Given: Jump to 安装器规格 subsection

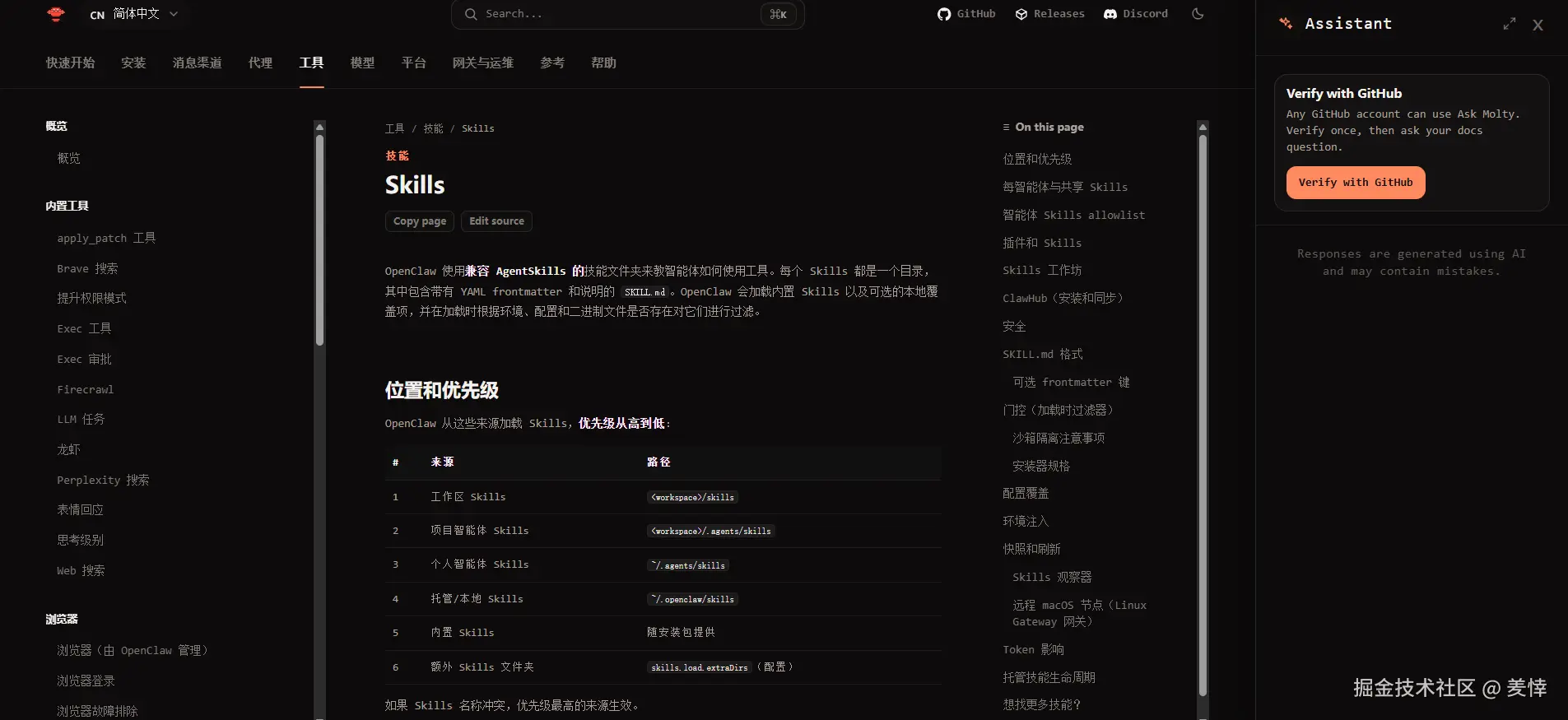Looking at the screenshot, I should (x=1041, y=466).
